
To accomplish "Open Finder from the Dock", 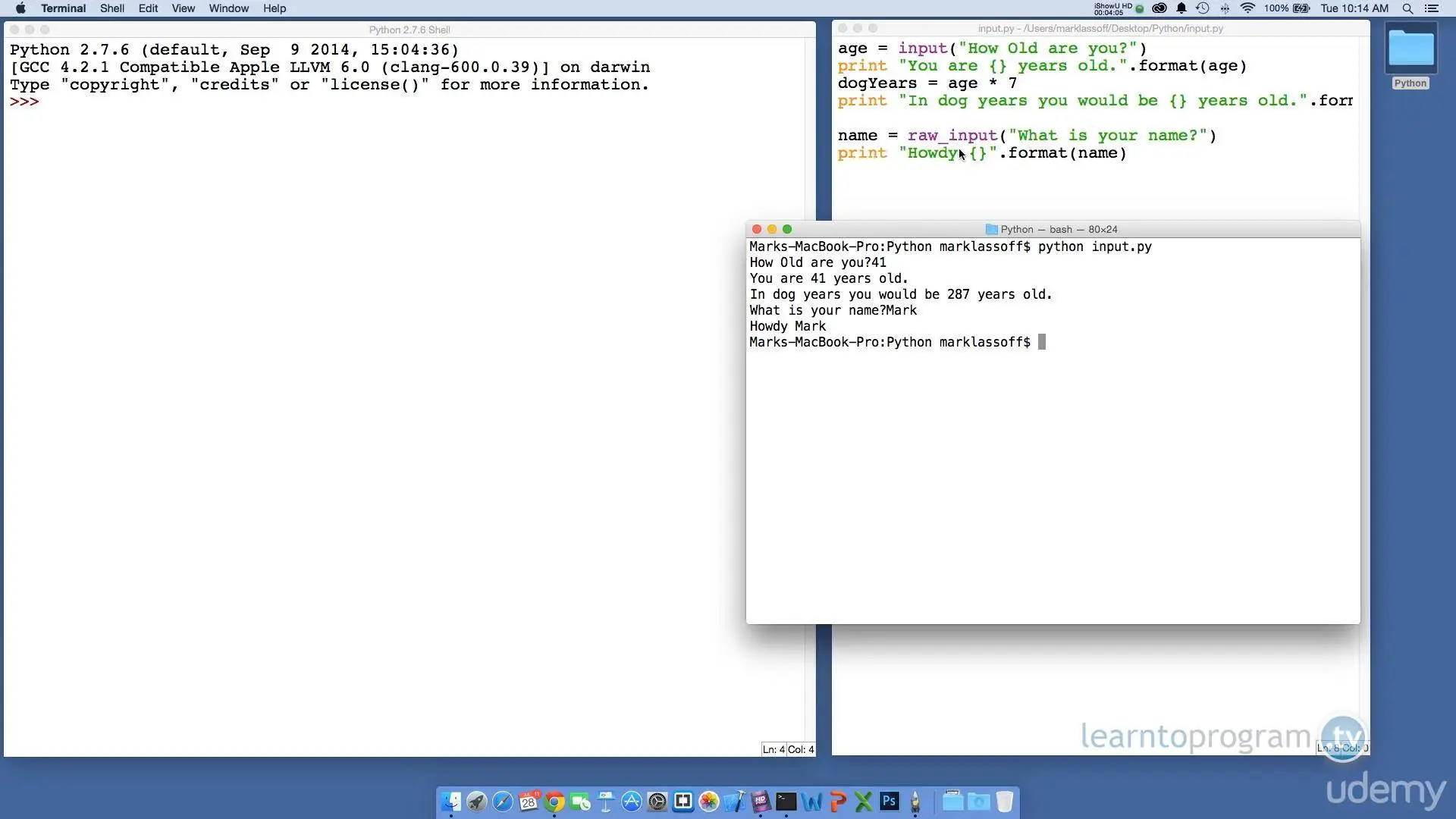I will click(x=451, y=802).
